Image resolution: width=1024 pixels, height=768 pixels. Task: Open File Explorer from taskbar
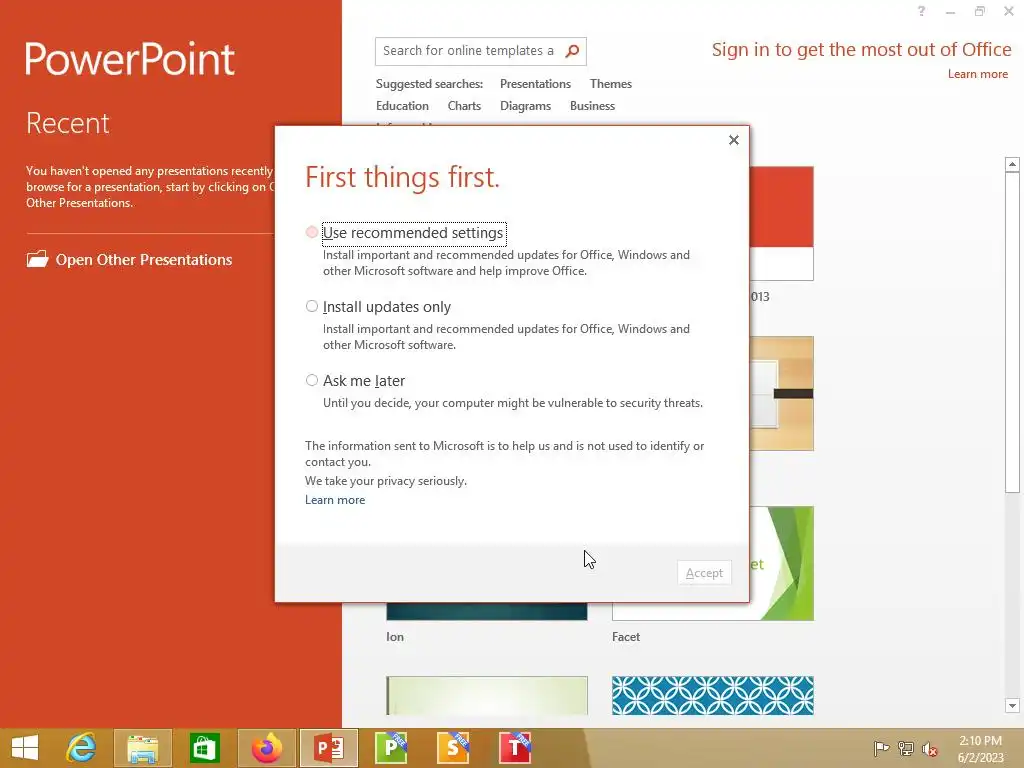point(142,748)
